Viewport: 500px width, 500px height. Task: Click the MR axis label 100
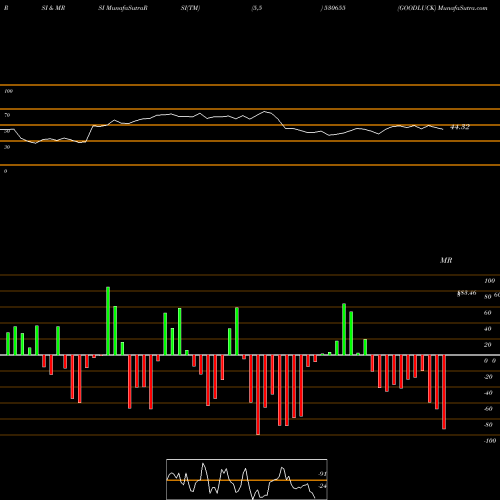pos(489,281)
